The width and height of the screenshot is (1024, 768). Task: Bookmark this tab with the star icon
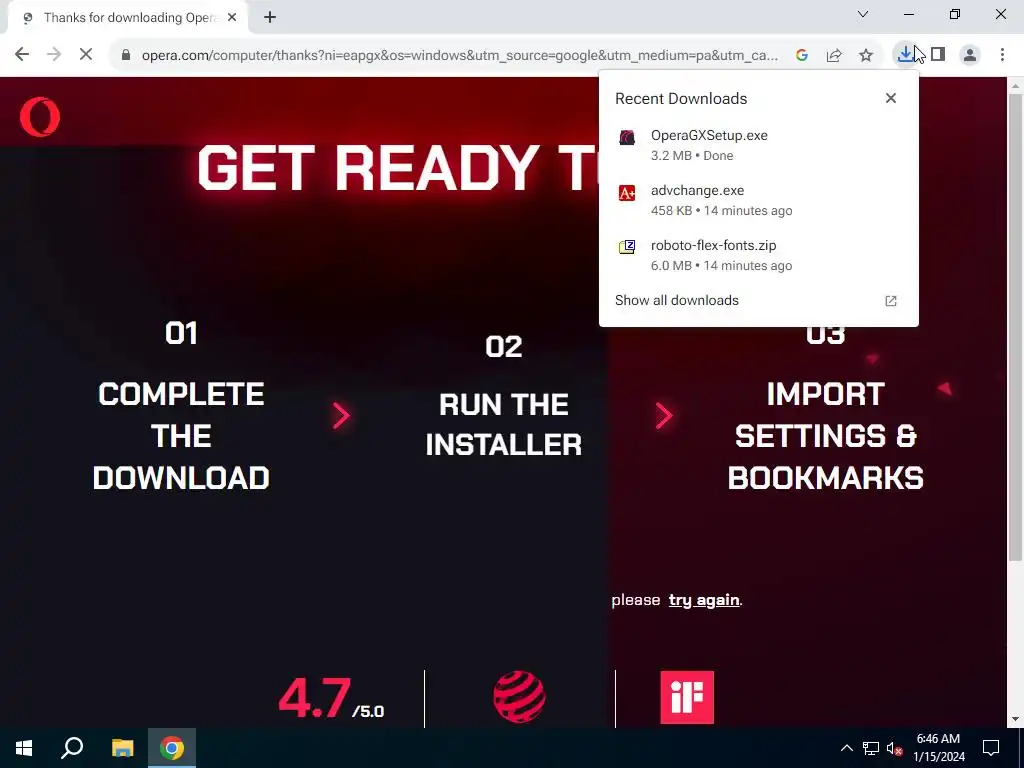tap(866, 56)
